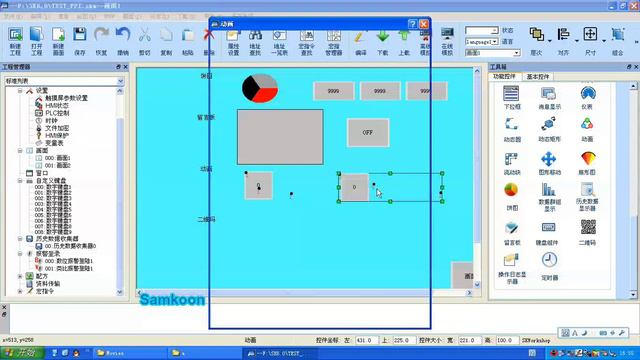Open the Language1 dropdown in the toolbar
This screenshot has height=360, width=640.
click(495, 42)
